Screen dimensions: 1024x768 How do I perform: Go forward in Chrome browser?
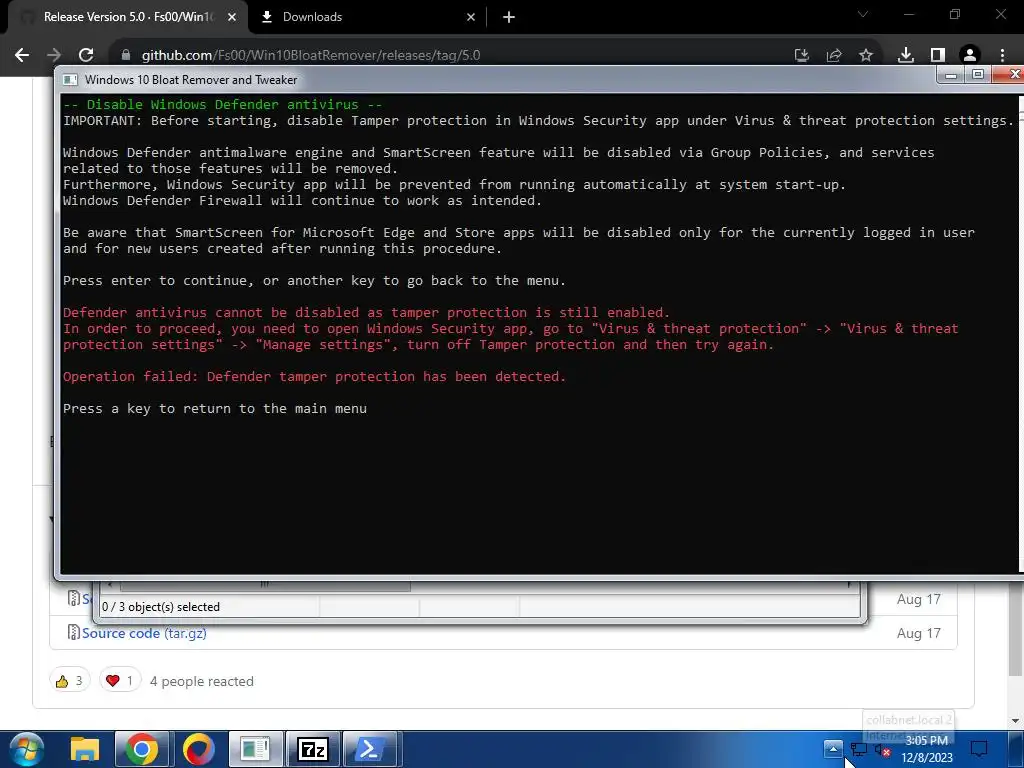pyautogui.click(x=54, y=55)
